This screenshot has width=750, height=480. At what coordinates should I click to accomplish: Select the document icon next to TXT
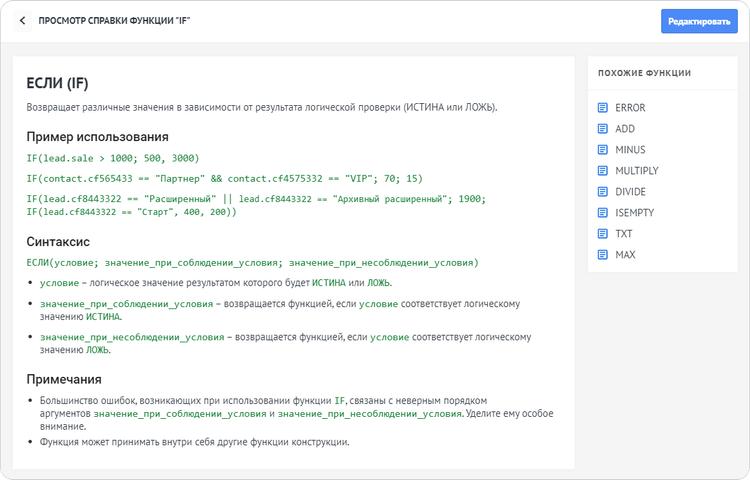tap(602, 234)
